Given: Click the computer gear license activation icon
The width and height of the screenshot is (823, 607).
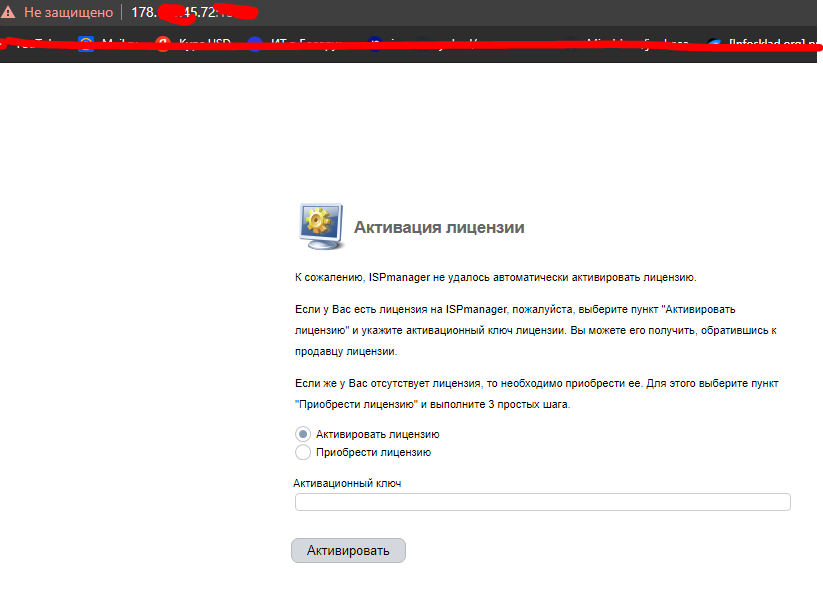Looking at the screenshot, I should [321, 226].
